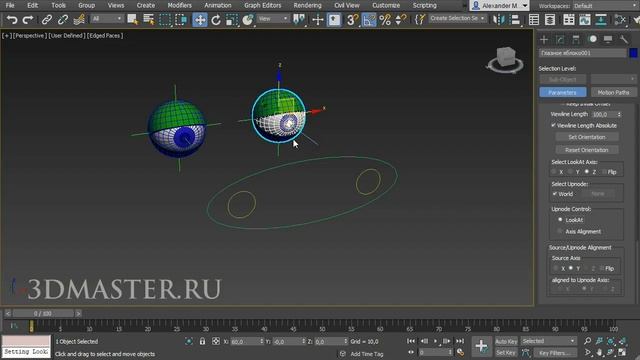Select LookAt upnode control option
The image size is (640, 360).
(x=560, y=220)
